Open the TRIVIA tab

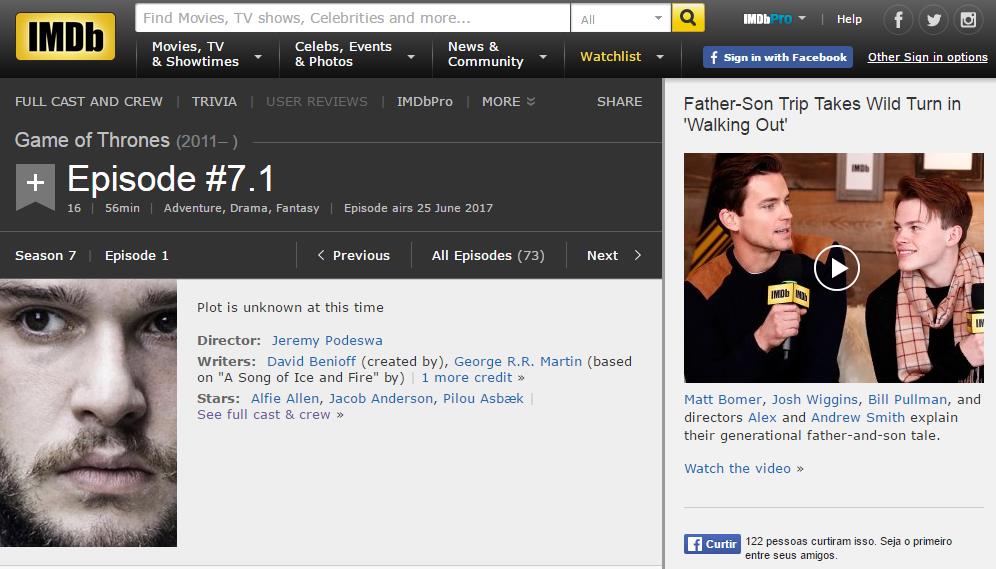[x=214, y=102]
